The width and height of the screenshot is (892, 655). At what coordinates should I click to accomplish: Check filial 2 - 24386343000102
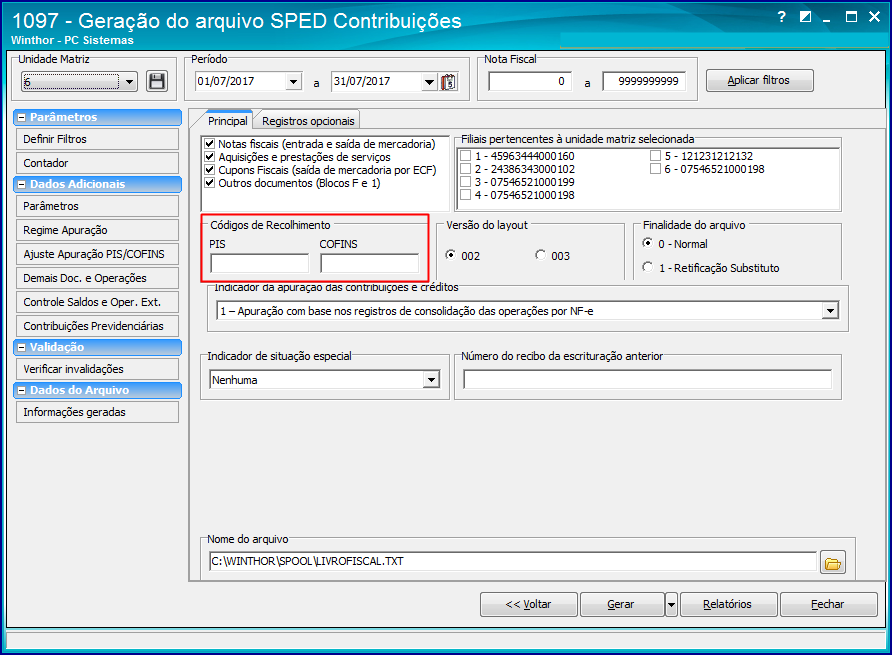465,169
